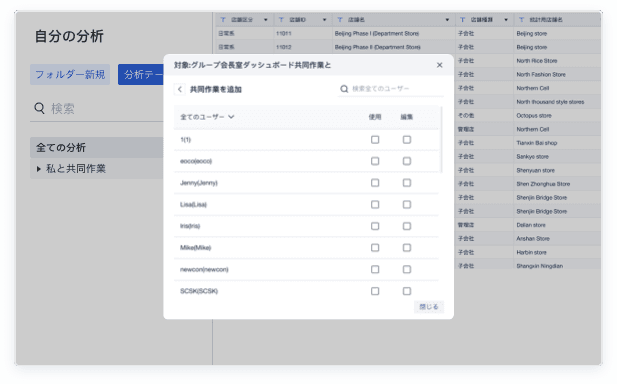Tick the 使用 checkbox for SCSK(SCSK)
617x384 pixels.
[375, 291]
